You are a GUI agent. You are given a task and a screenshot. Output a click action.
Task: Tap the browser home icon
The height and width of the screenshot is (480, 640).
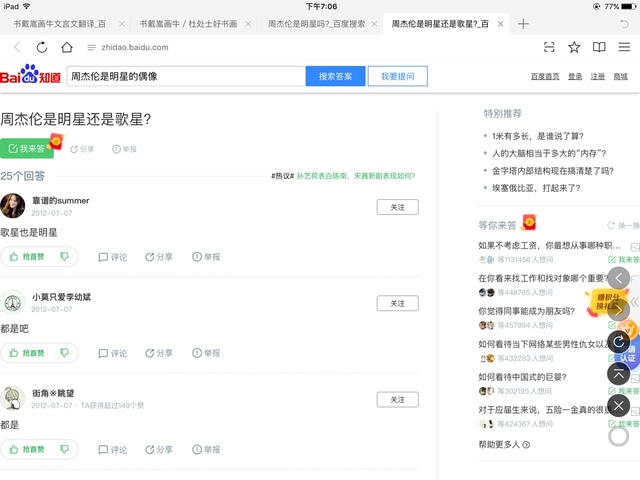pyautogui.click(x=66, y=47)
